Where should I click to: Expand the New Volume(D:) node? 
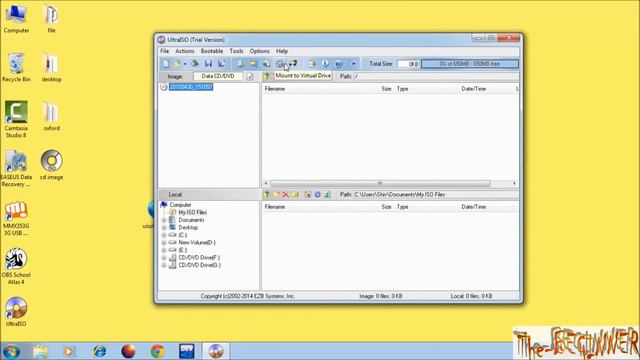point(164,242)
